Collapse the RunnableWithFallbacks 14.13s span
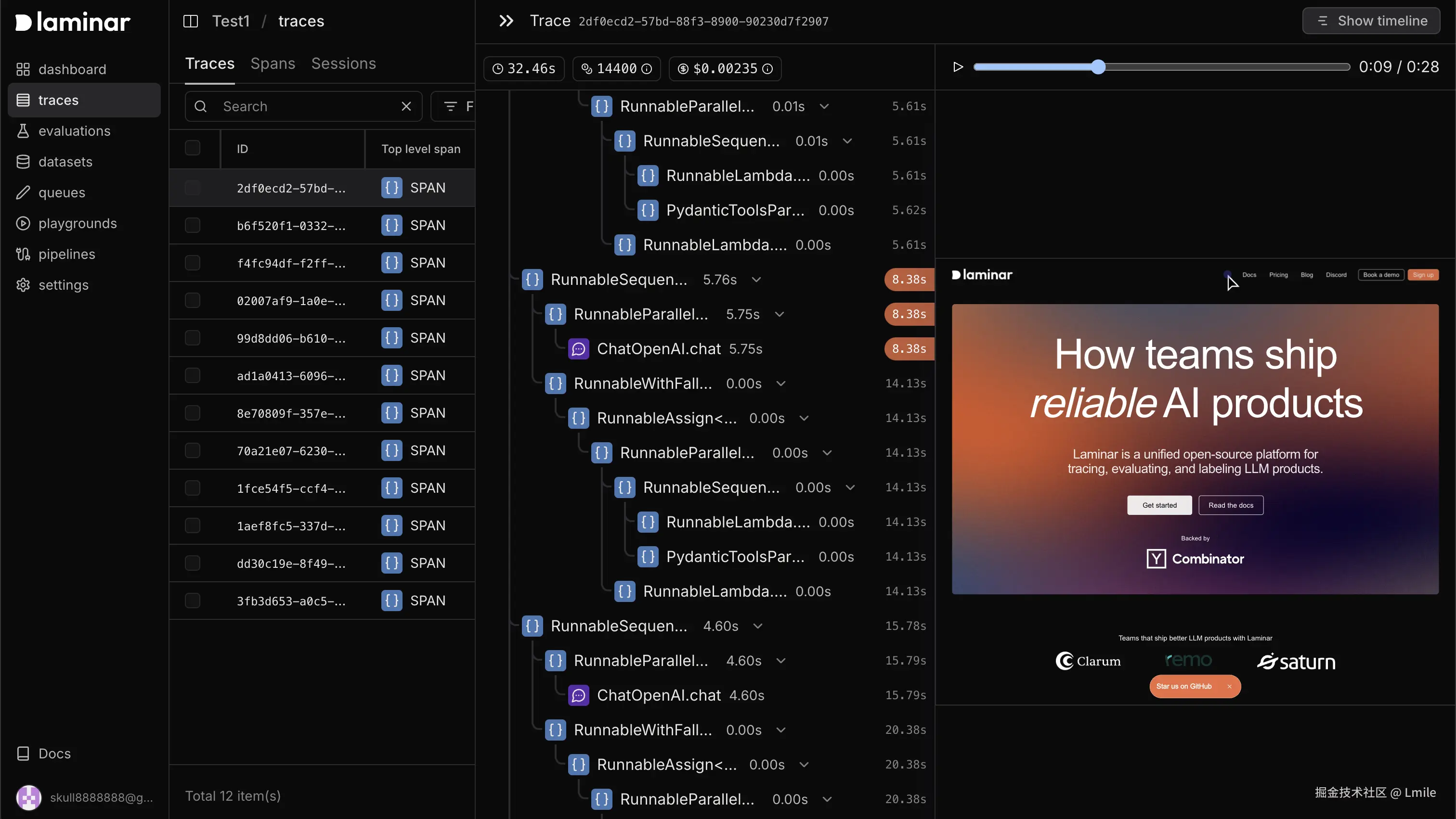Screen dimensions: 1456x819 pyautogui.click(x=780, y=384)
